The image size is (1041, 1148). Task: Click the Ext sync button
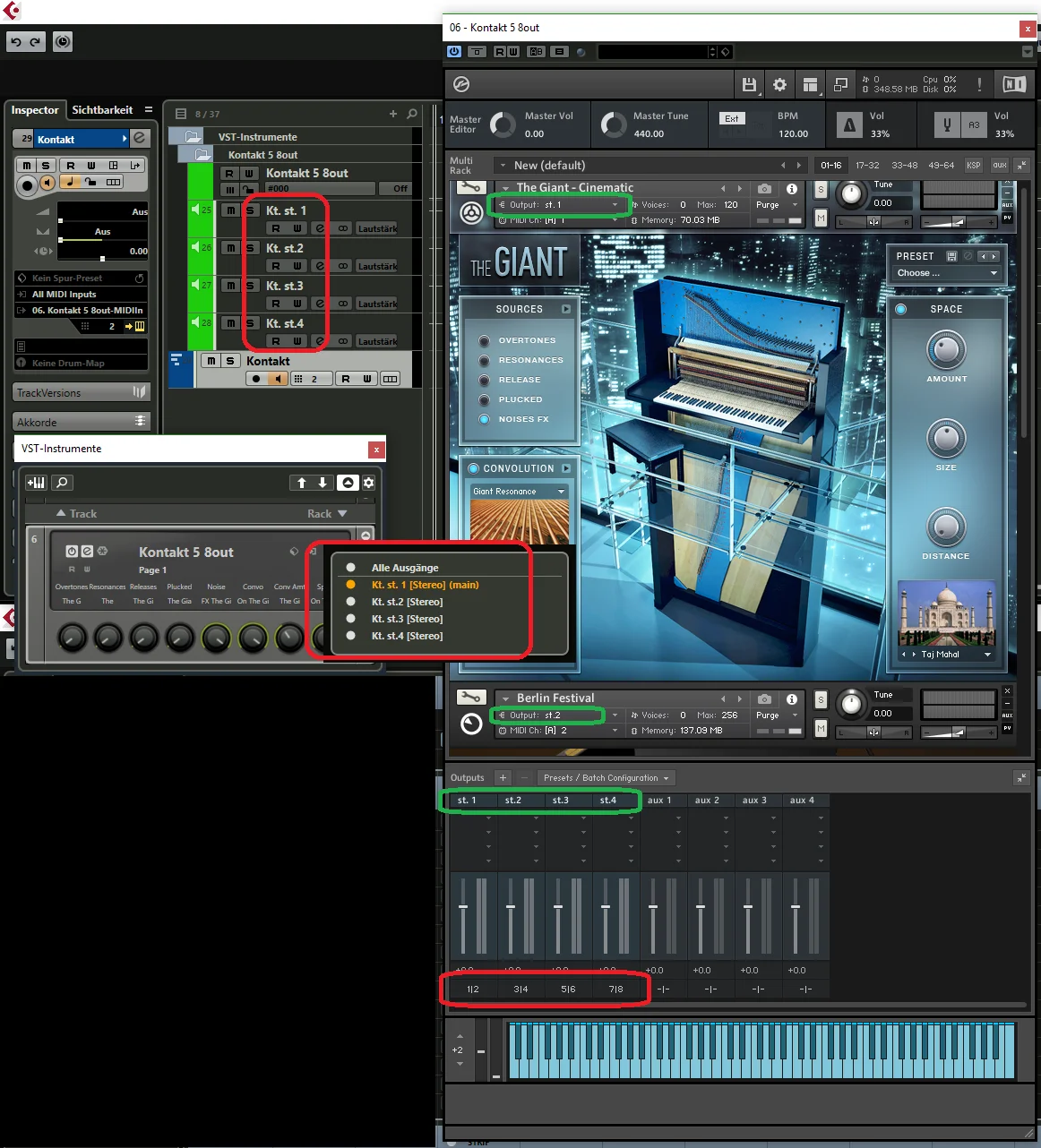(x=732, y=119)
